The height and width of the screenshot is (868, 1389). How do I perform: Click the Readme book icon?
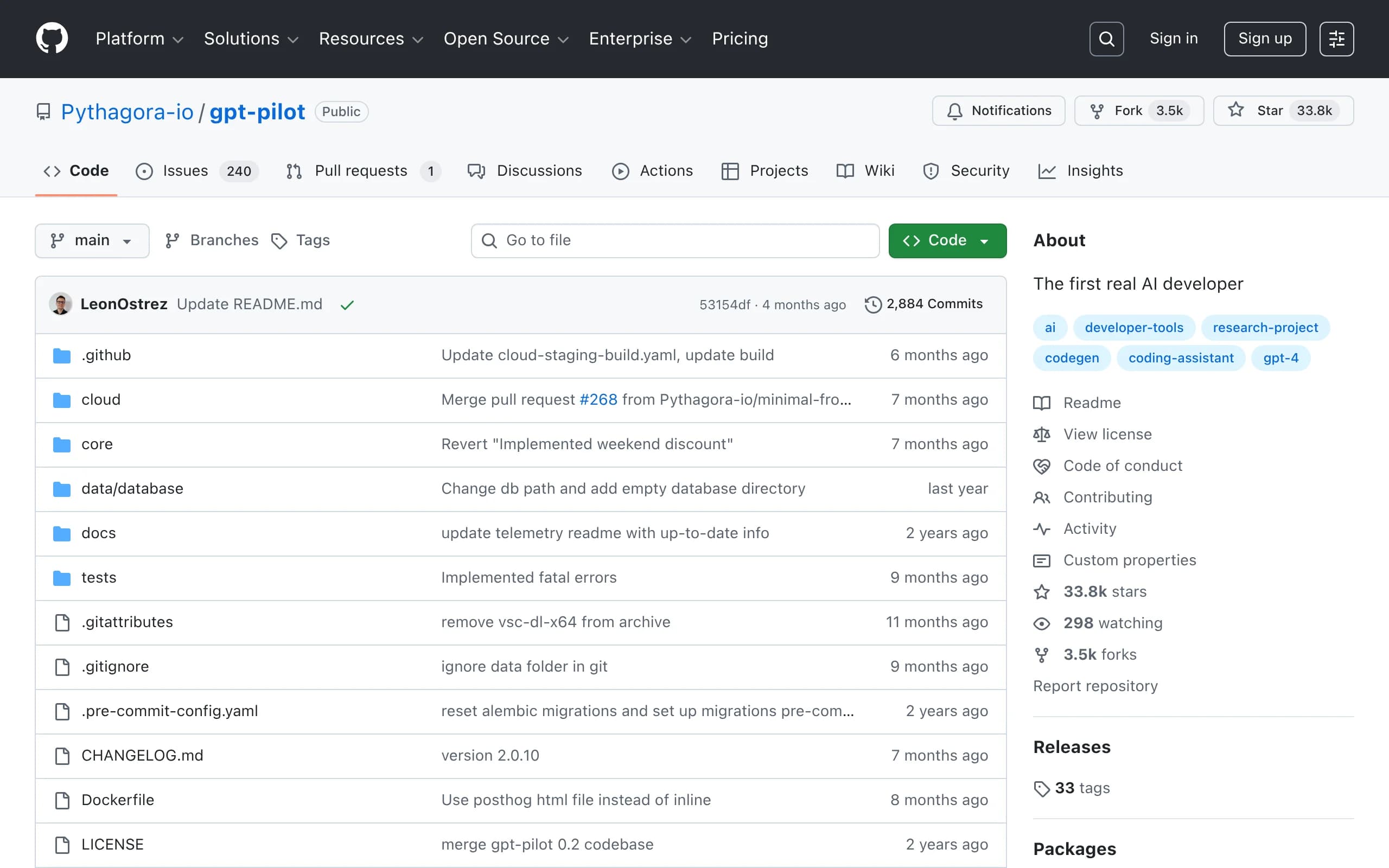1042,403
